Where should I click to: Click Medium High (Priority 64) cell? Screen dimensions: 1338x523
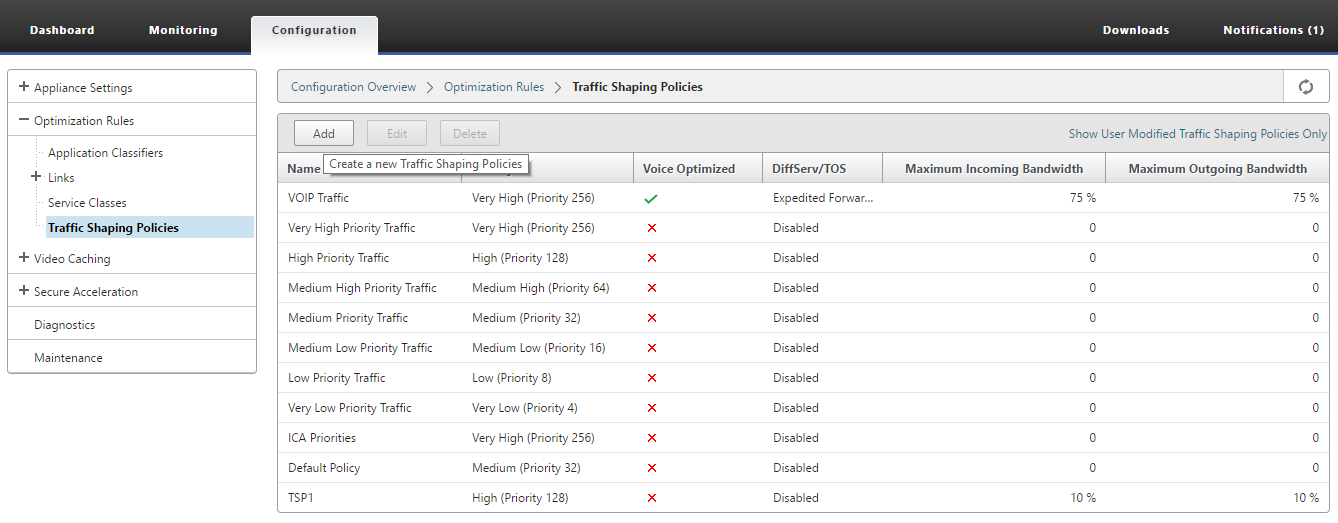[x=540, y=288]
